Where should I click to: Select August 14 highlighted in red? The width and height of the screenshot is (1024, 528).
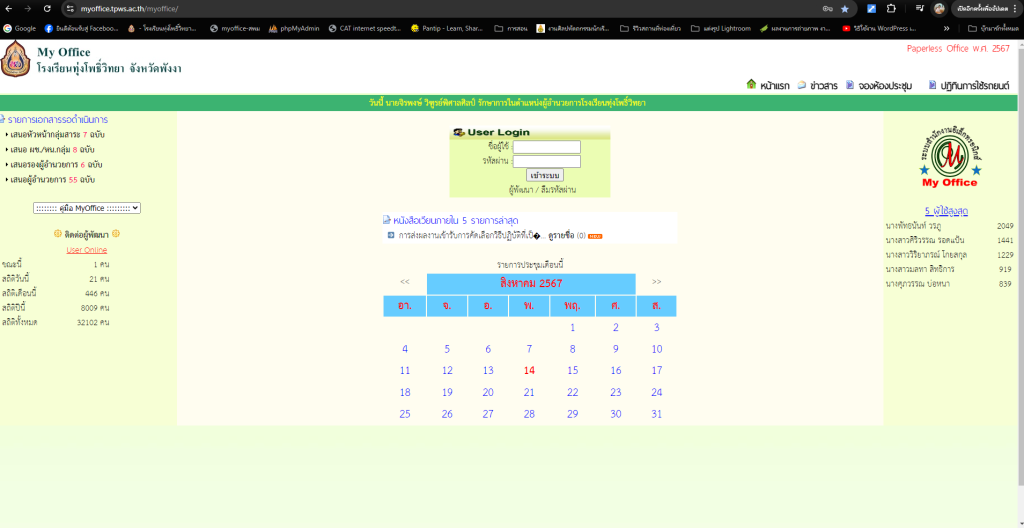pyautogui.click(x=529, y=371)
